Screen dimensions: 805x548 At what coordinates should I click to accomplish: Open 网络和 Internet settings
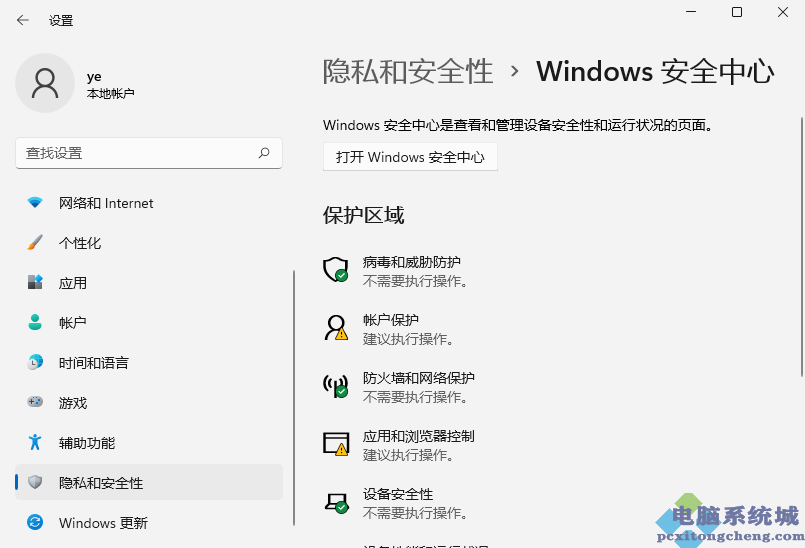pyautogui.click(x=149, y=203)
